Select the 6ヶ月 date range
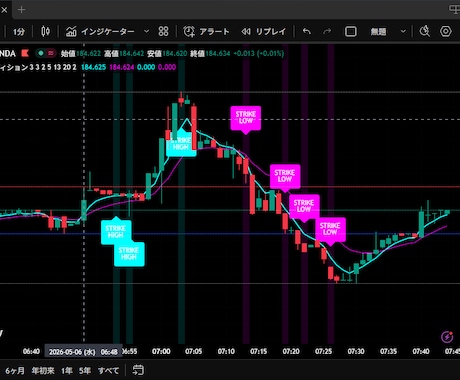460x380 pixels. [x=15, y=370]
